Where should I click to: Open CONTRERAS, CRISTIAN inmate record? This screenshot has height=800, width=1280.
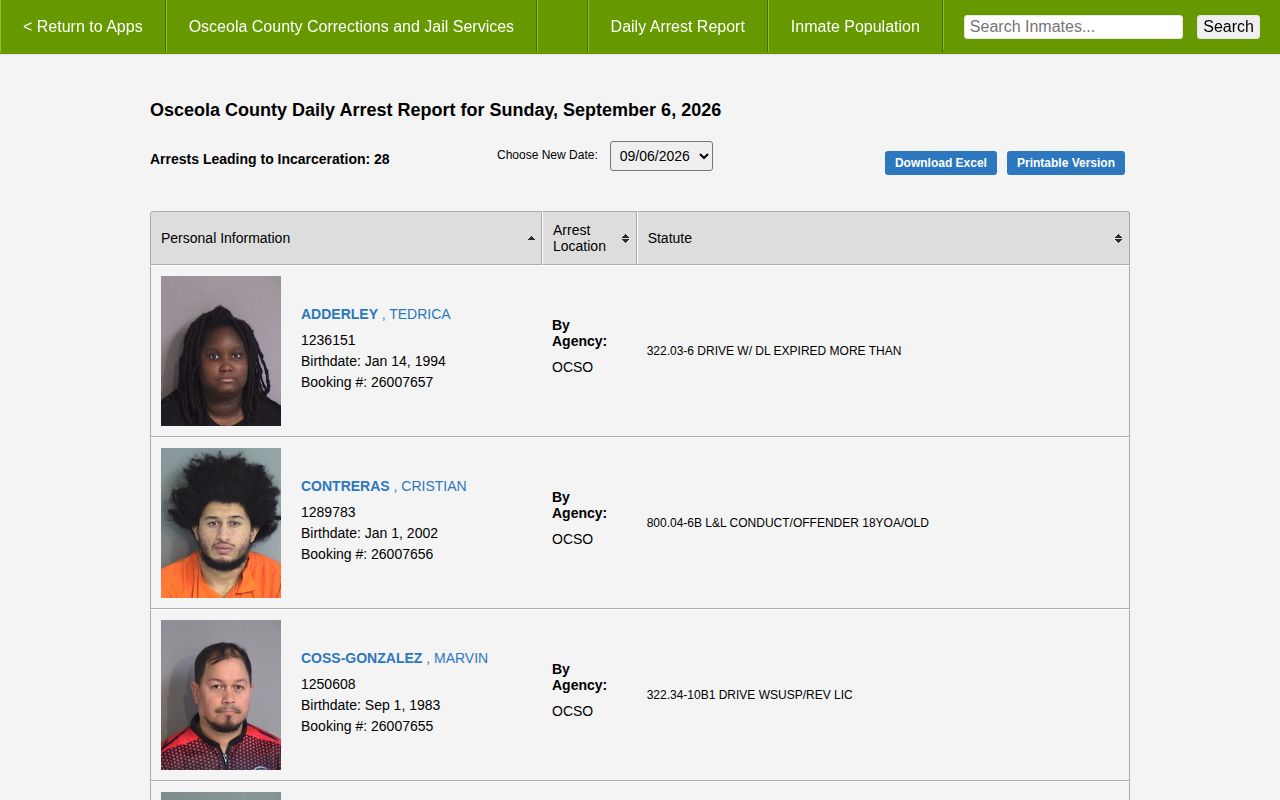tap(384, 486)
